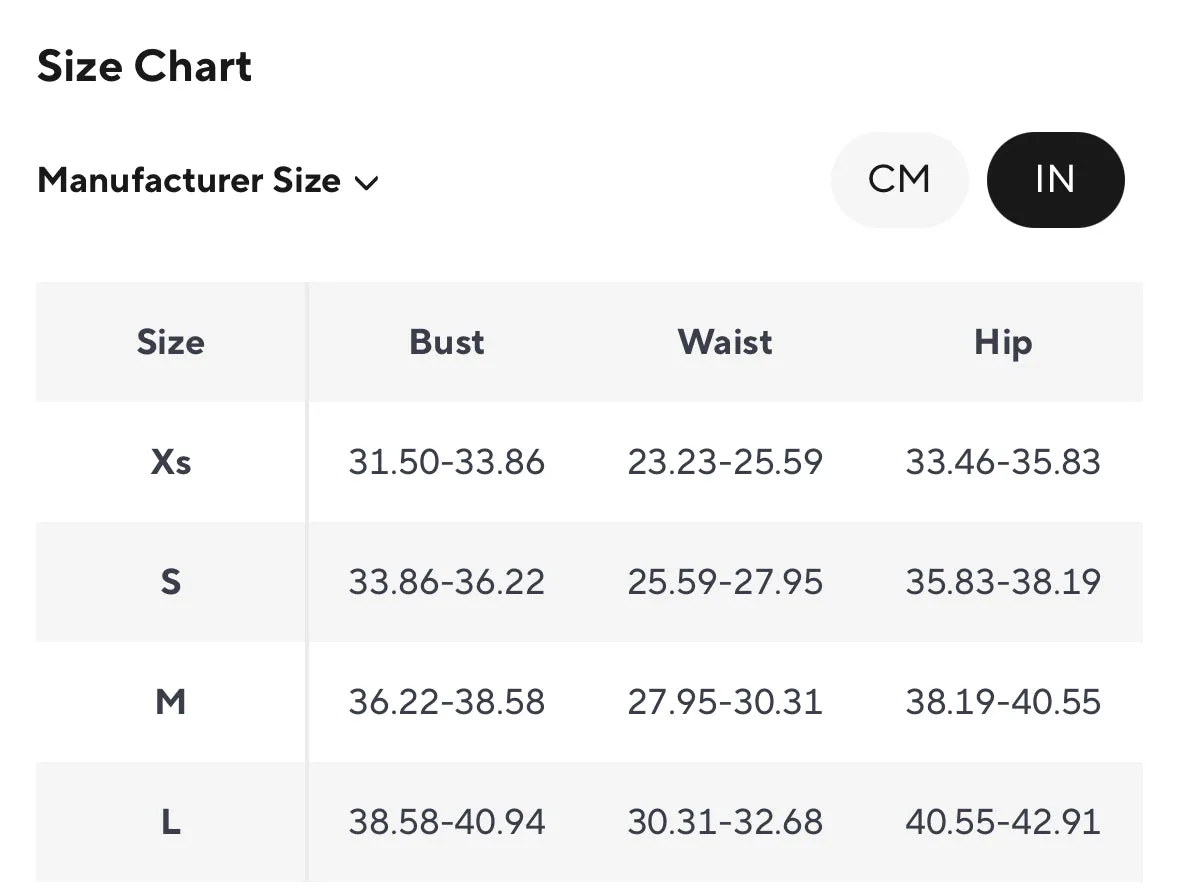This screenshot has height=895, width=1179.
Task: Select the Bust column header
Action: pos(447,342)
